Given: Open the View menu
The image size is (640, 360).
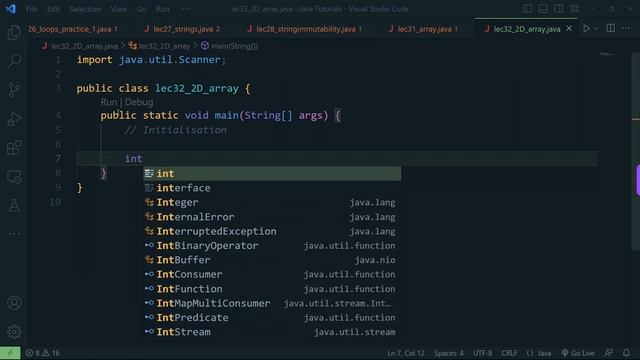Looking at the screenshot, I should pos(118,9).
